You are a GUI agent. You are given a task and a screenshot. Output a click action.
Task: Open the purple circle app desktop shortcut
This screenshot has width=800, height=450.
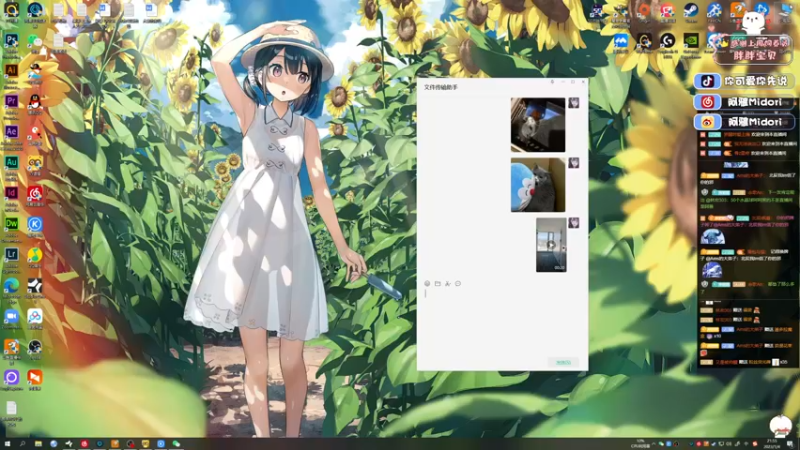click(11, 378)
